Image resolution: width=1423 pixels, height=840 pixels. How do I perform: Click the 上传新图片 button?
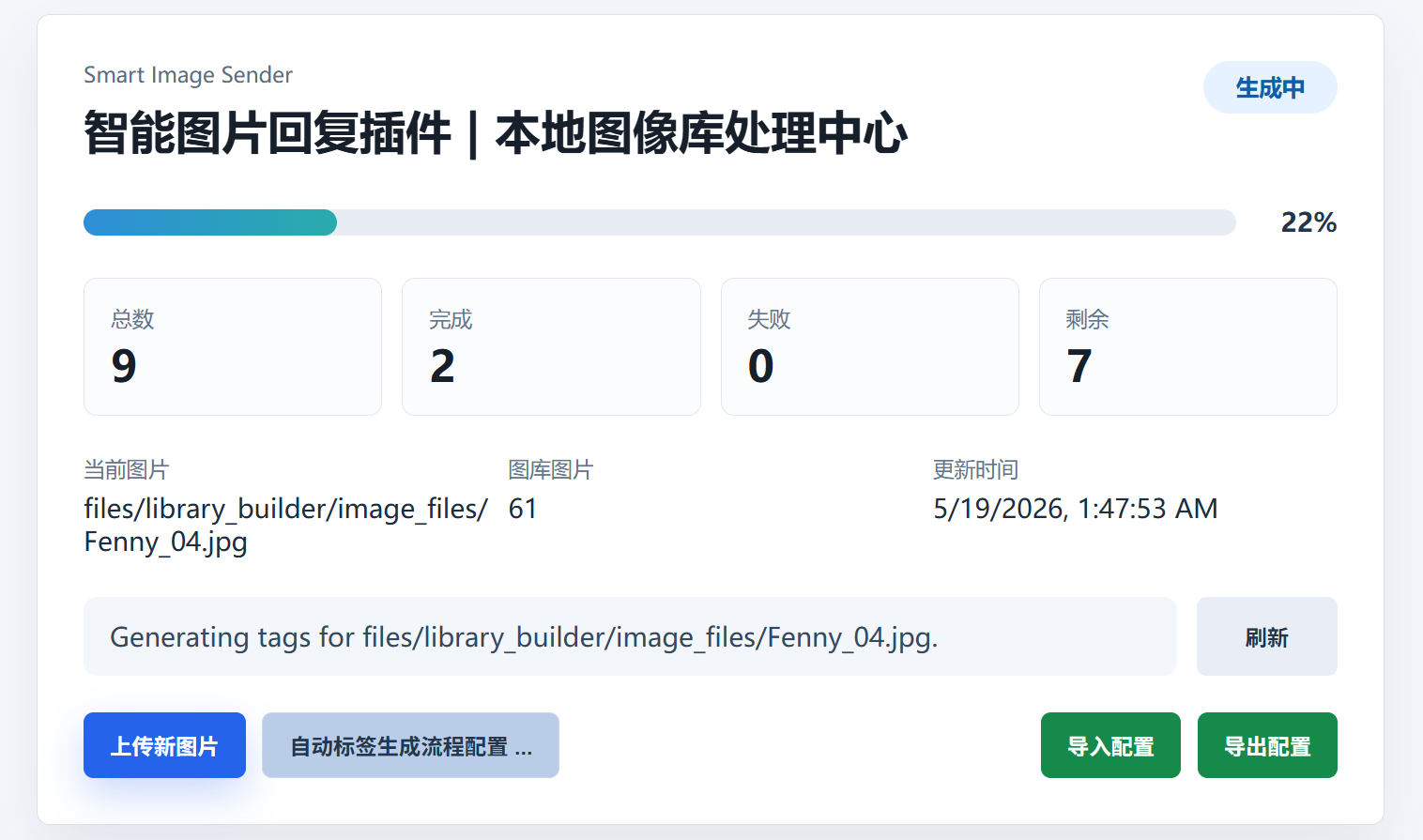coord(164,745)
